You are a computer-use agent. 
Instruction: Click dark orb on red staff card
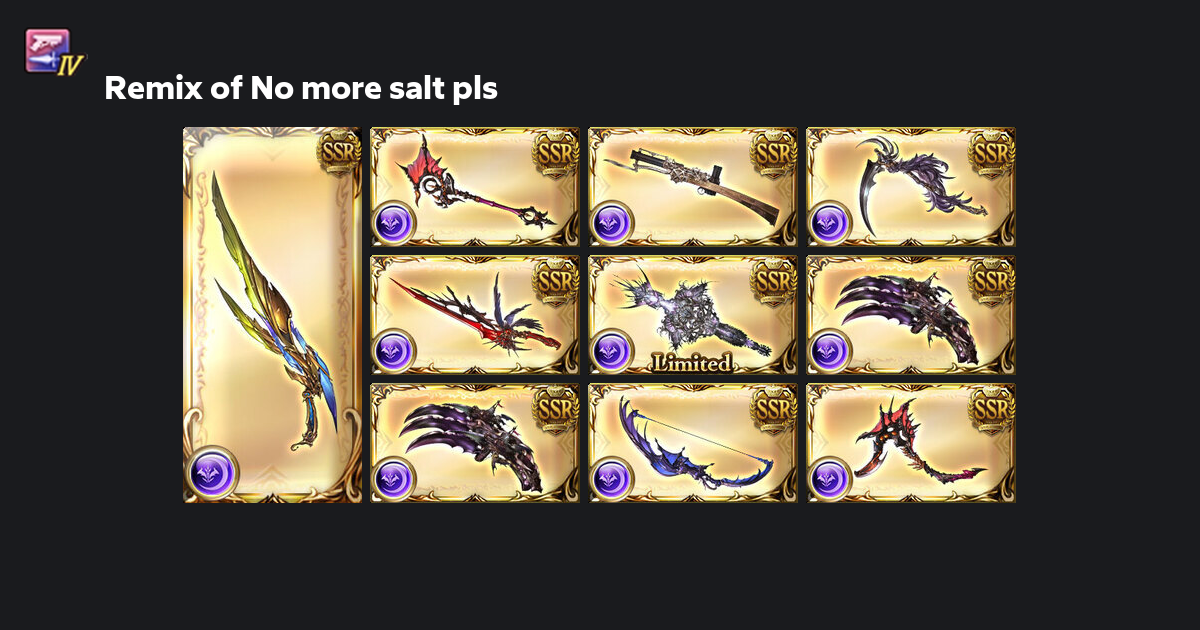[393, 223]
